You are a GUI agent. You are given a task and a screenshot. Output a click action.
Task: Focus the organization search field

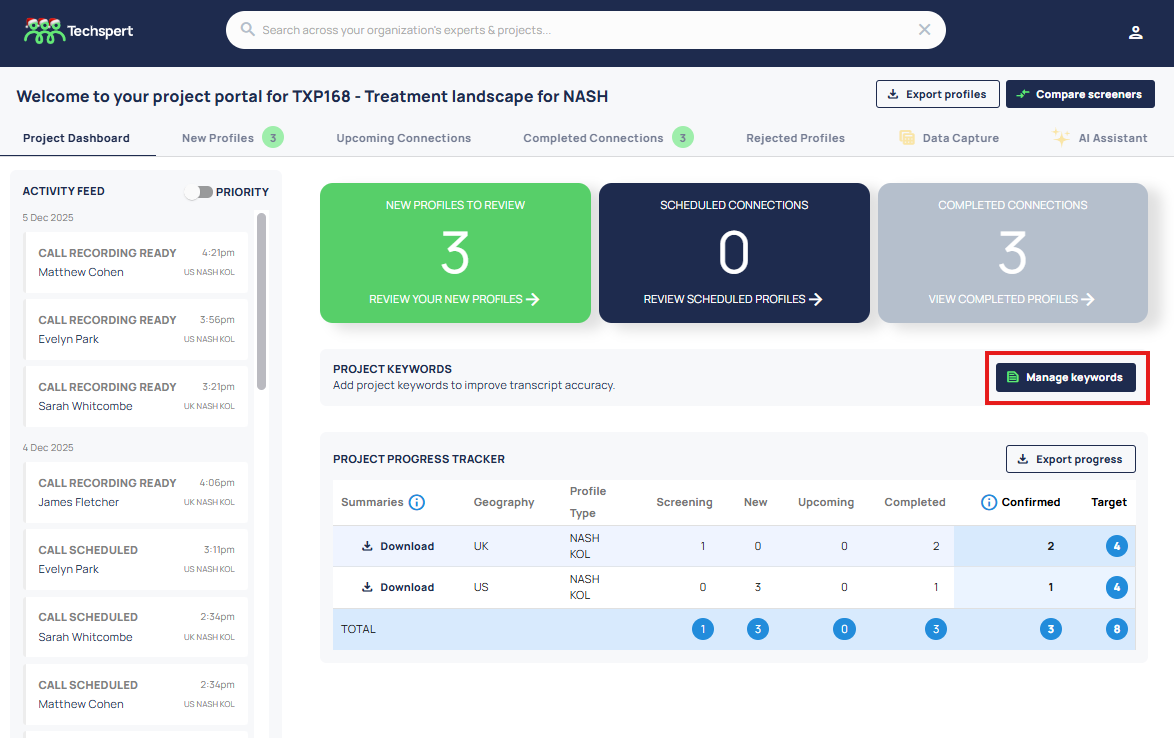click(580, 30)
